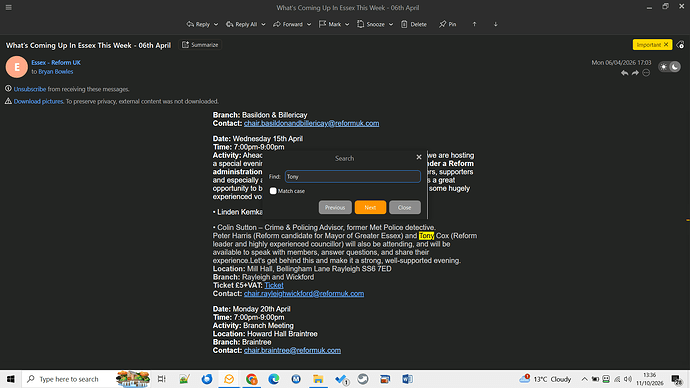Screen dimensions: 690x388
Task: Click the taskbar search box
Action: (86, 379)
